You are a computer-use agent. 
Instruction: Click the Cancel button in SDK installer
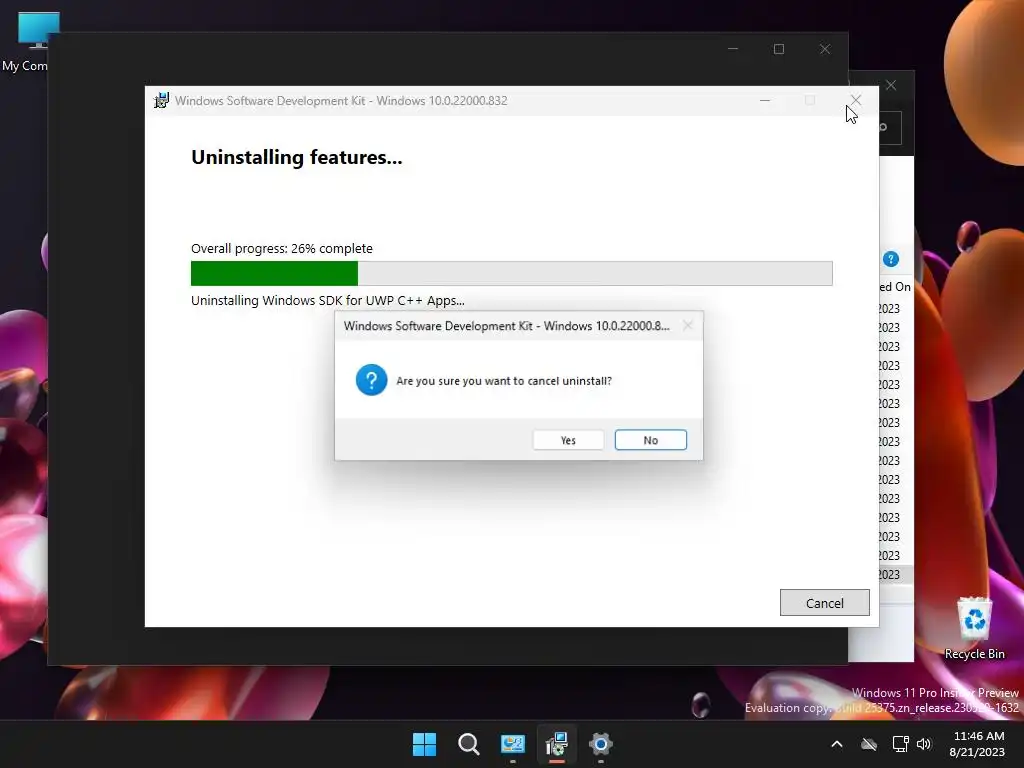[x=824, y=603]
